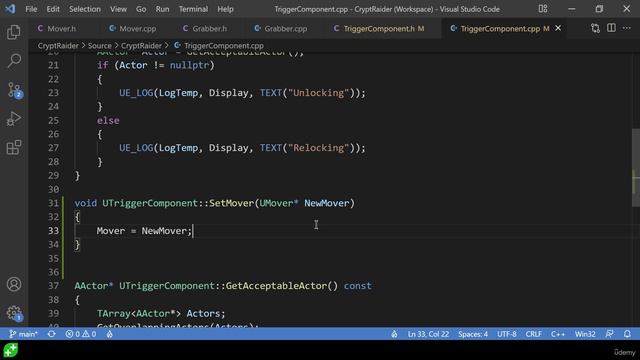Click the nullptr keyword on line 21
The height and width of the screenshot is (360, 640).
tap(189, 65)
